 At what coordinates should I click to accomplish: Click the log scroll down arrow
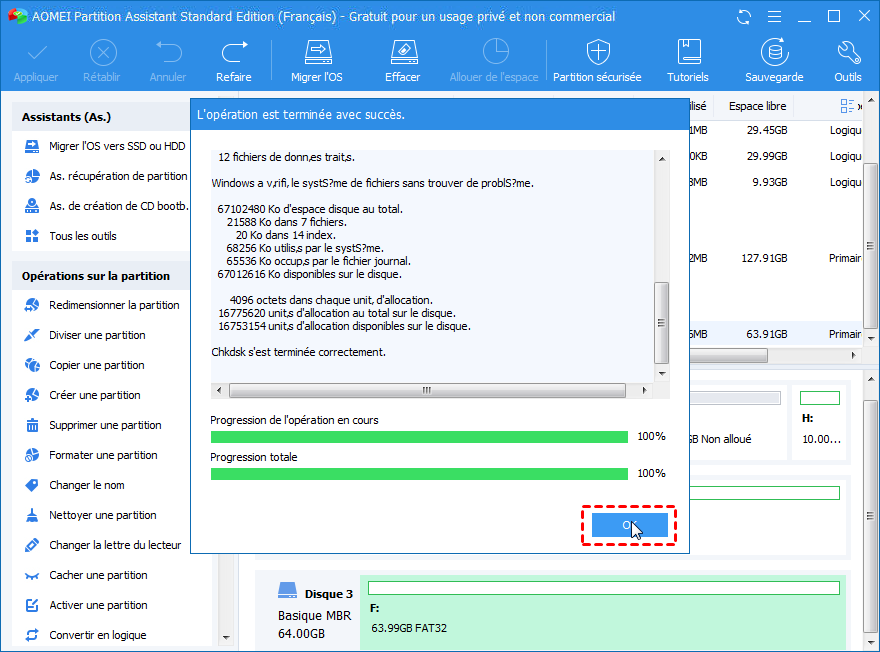[662, 374]
